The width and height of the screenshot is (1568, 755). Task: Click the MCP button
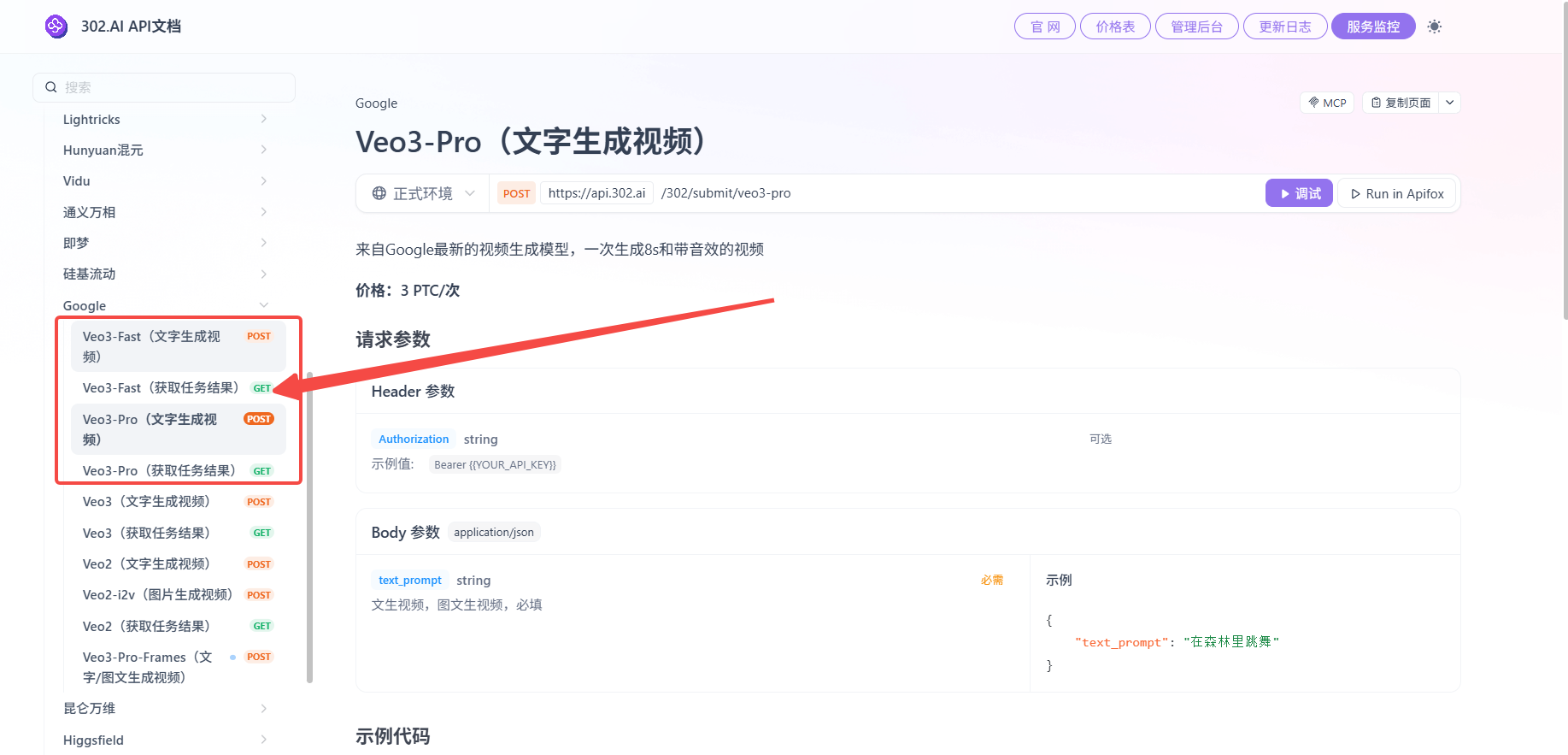pyautogui.click(x=1327, y=103)
